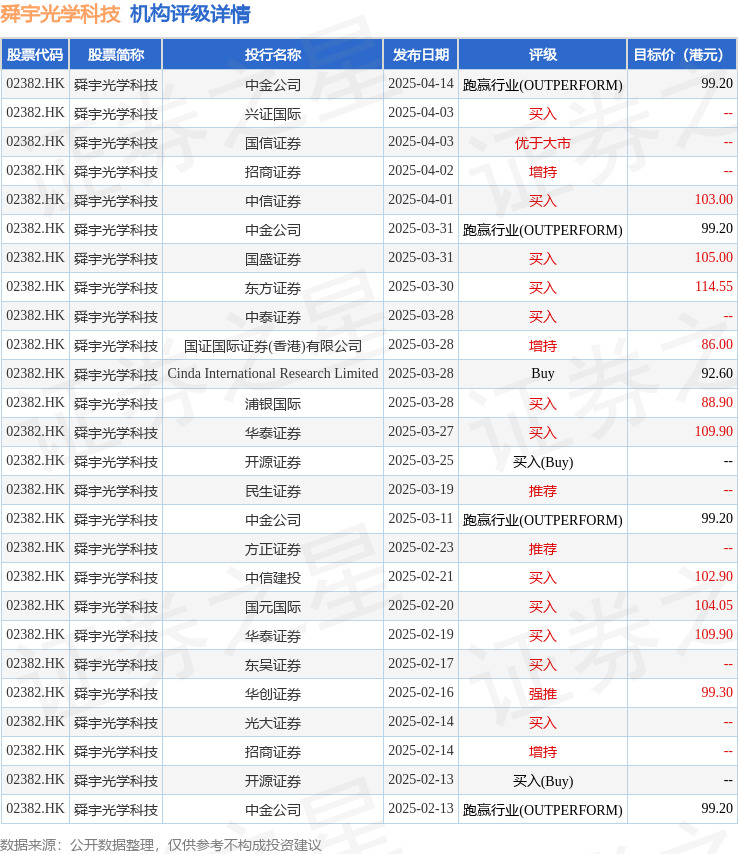Select the 方正证券 bank name cell
Viewport: 738px width, 854px height.
tap(273, 548)
